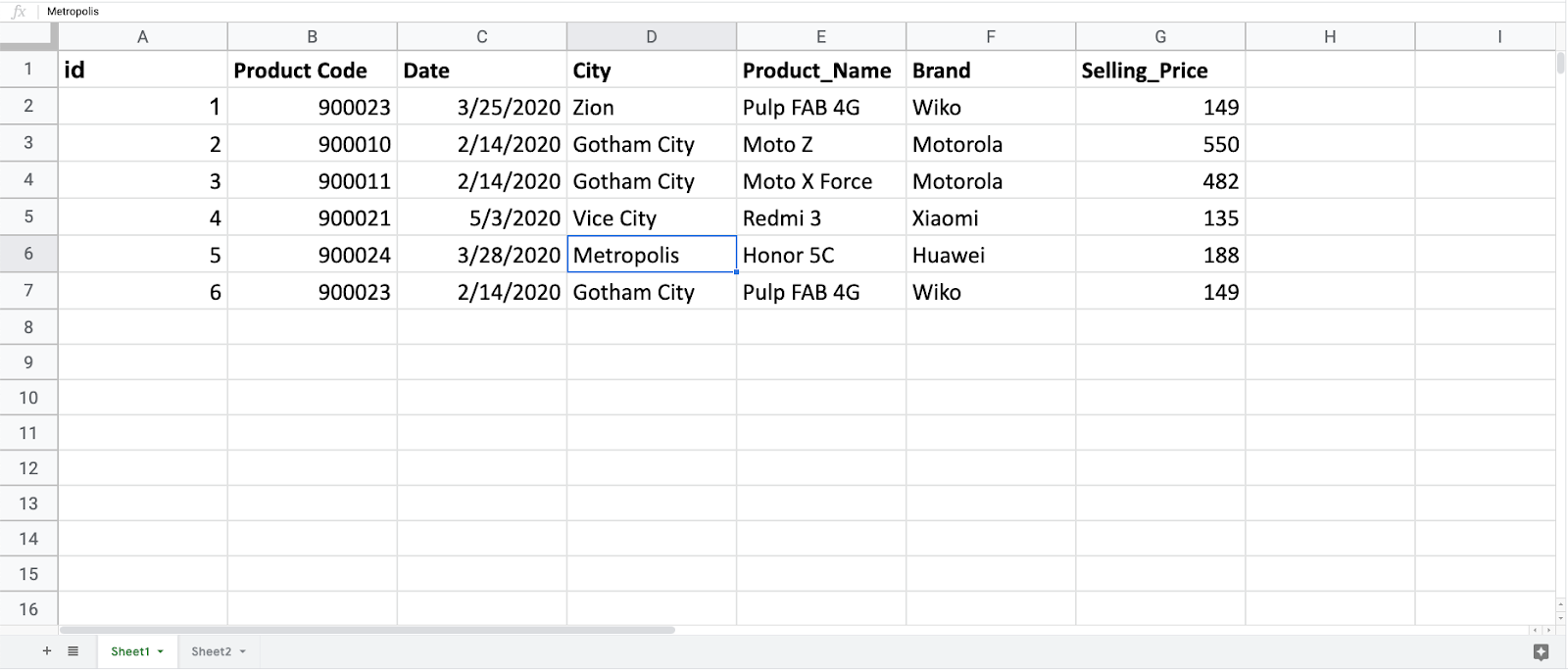
Task: Switch to the Sheet2 tab
Action: (211, 651)
